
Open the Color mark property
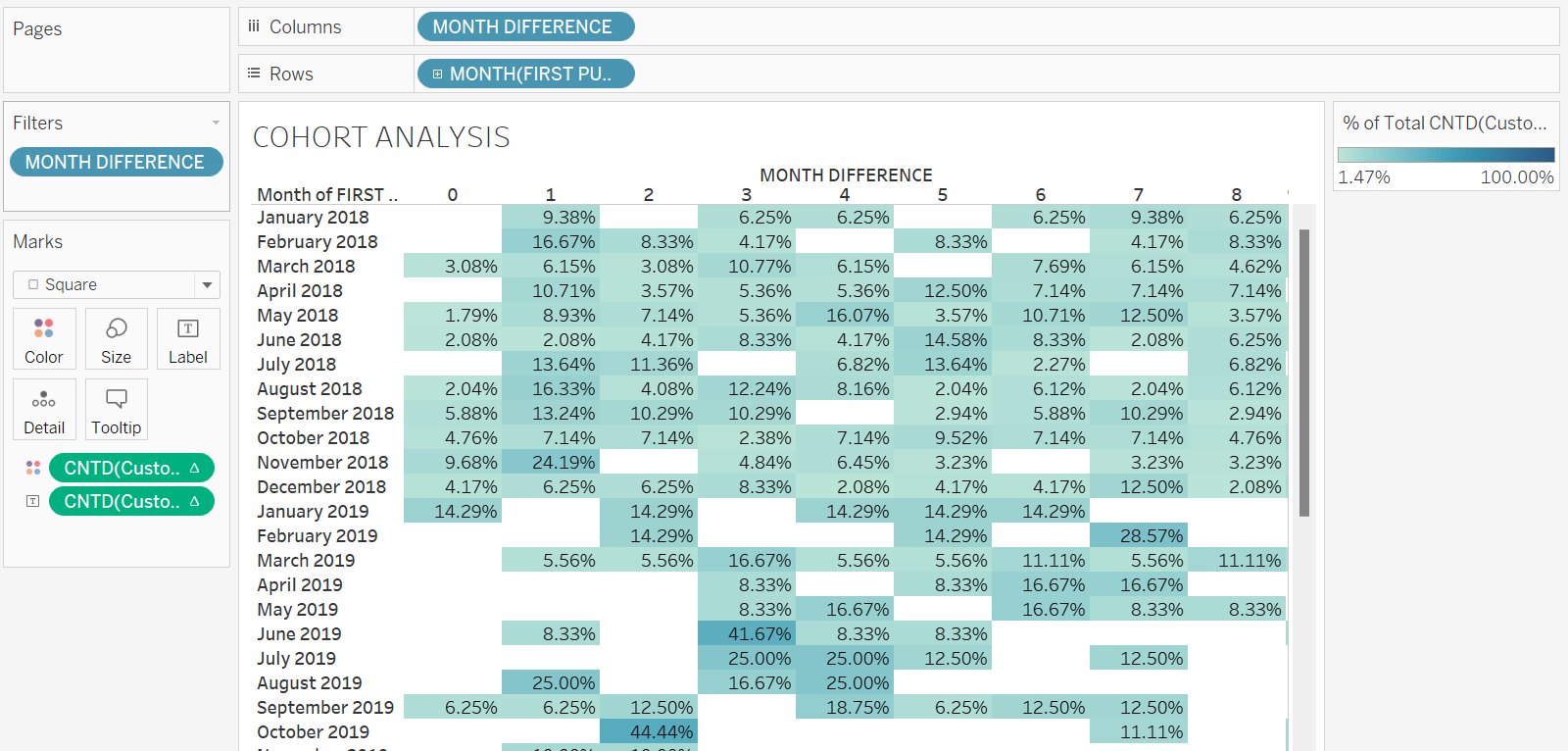[43, 339]
